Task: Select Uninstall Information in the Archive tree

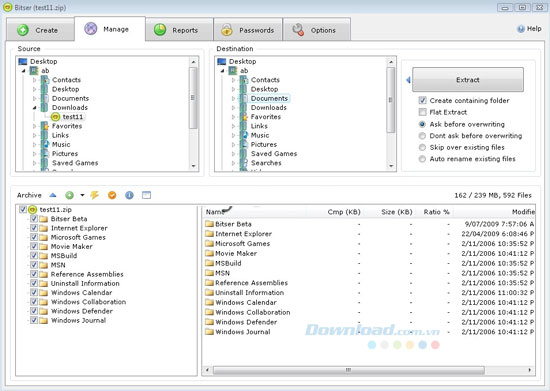Action: click(x=85, y=283)
